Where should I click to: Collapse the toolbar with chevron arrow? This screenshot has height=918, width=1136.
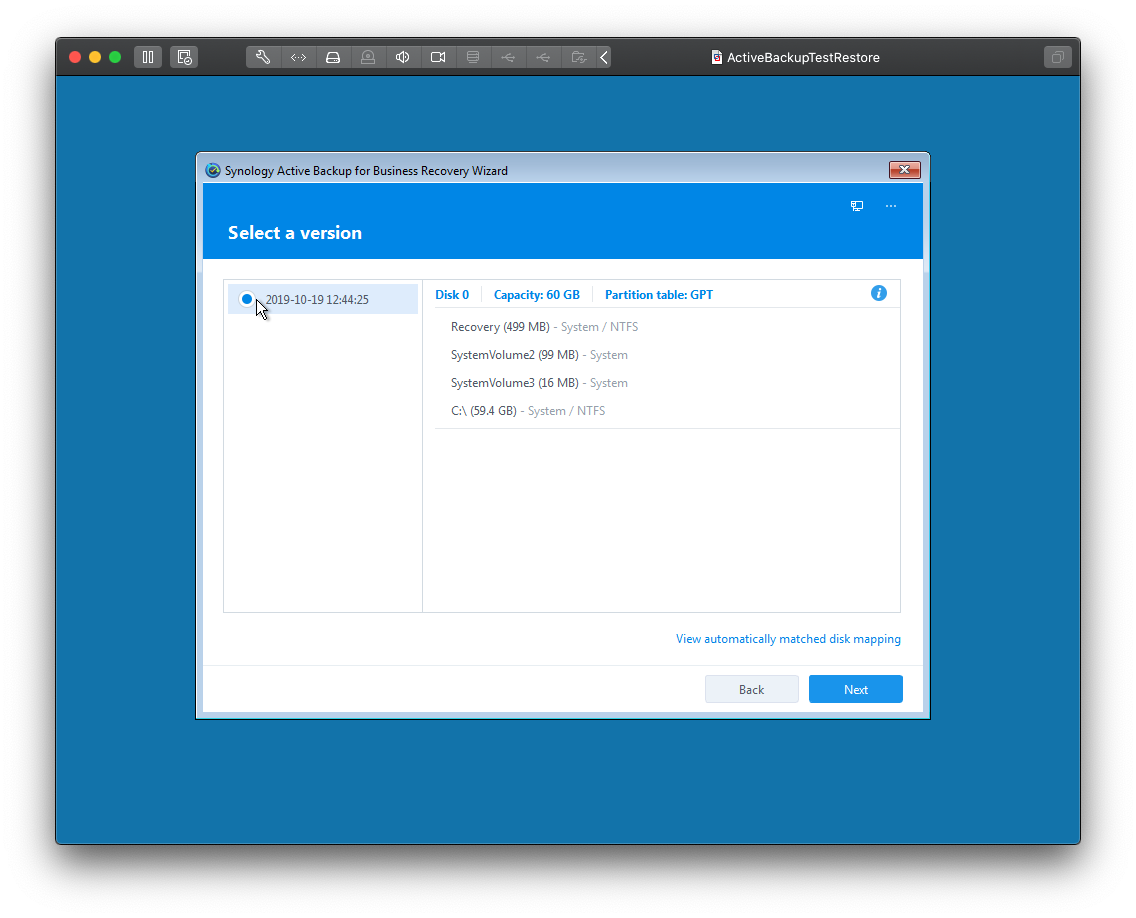tap(604, 57)
